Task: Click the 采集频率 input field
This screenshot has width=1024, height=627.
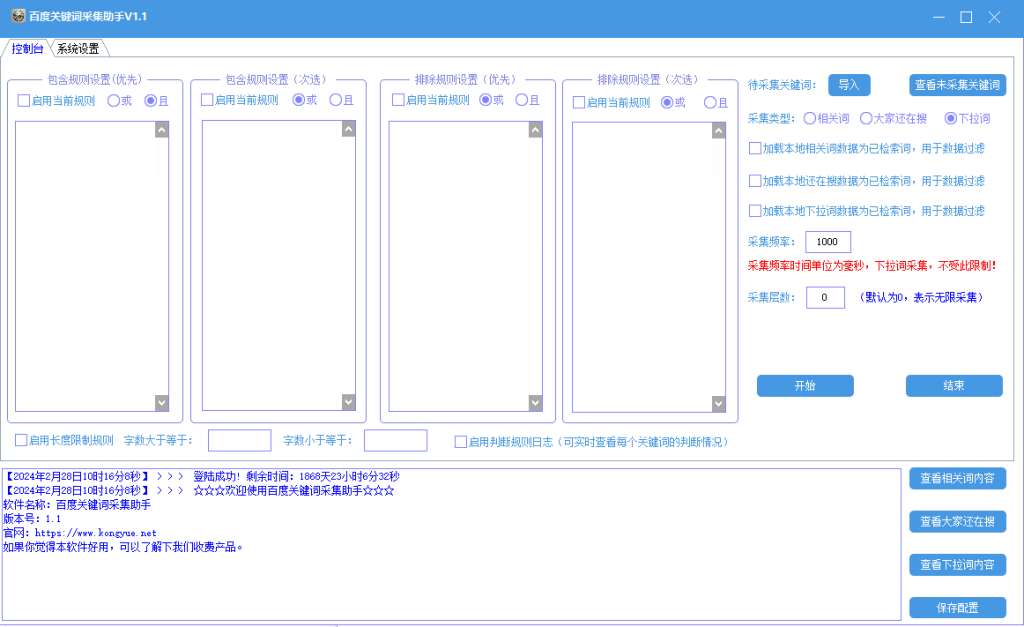Action: click(828, 242)
